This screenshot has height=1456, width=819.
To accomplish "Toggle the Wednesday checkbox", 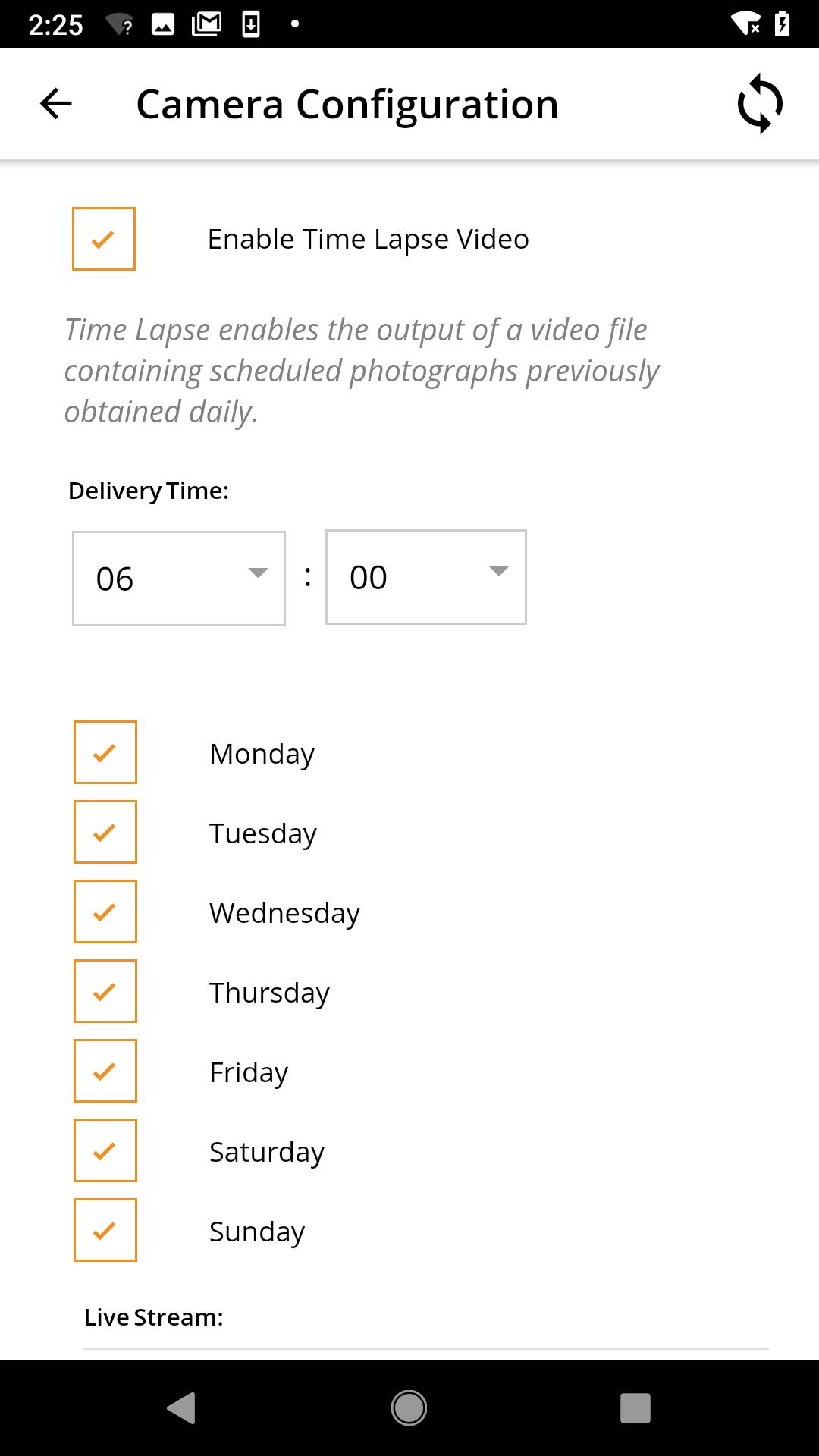I will (x=105, y=912).
